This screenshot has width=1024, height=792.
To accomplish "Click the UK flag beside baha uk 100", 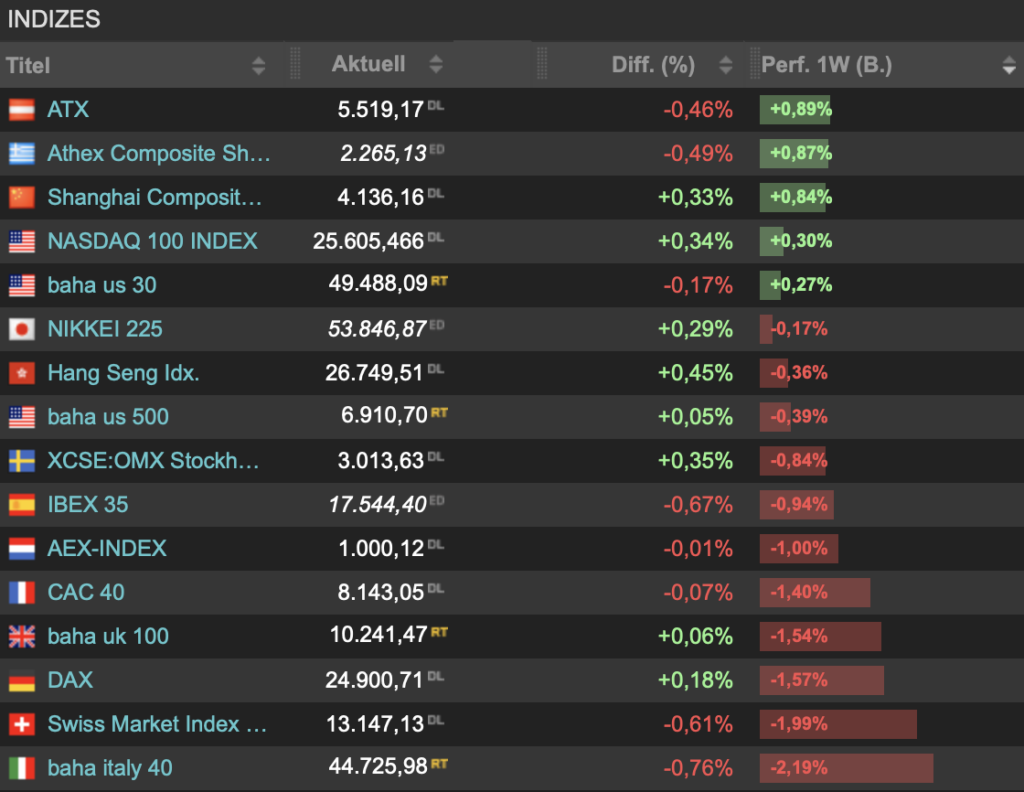I will (21, 636).
